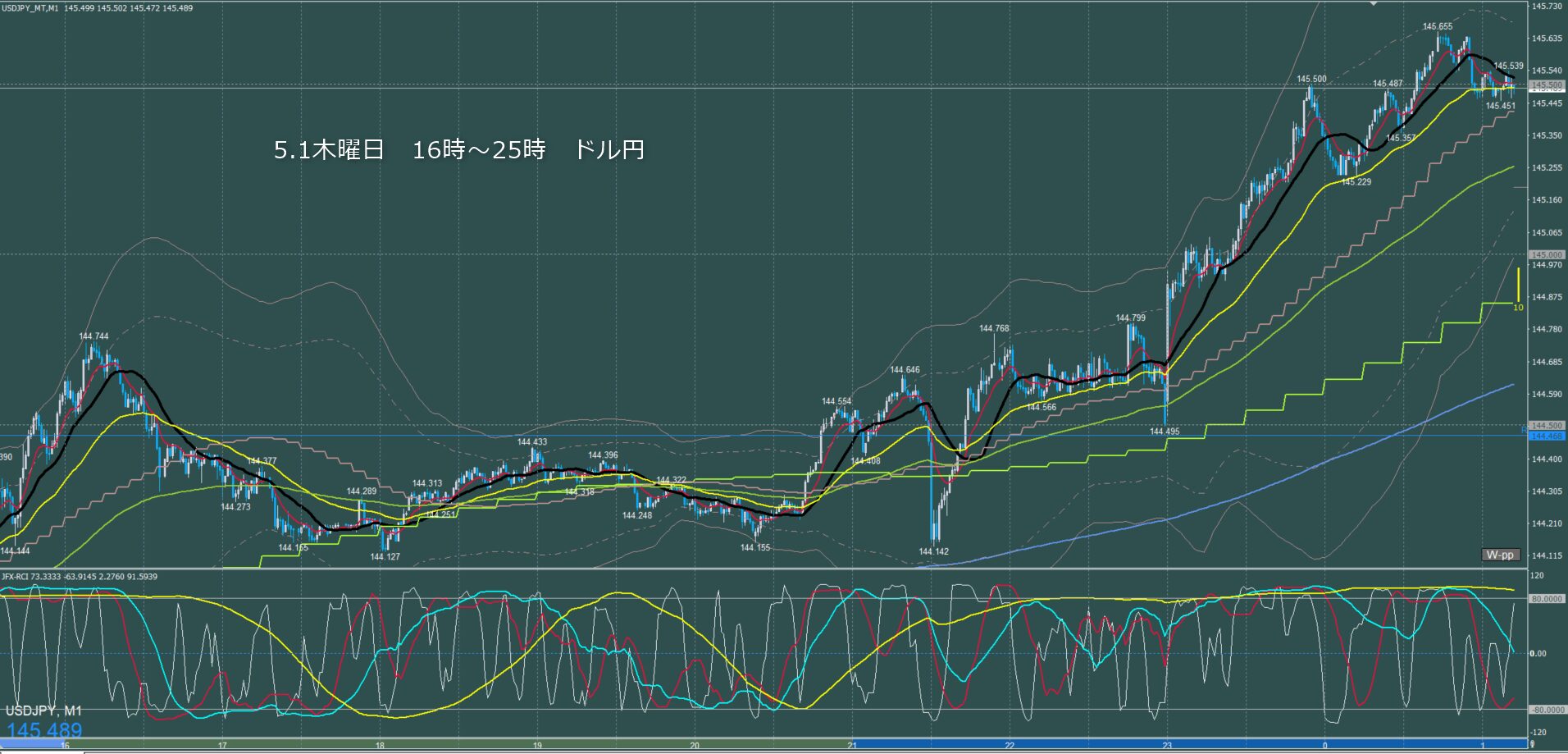Image resolution: width=1568 pixels, height=754 pixels.
Task: Click the 144.500 level tag on price scale
Action: coord(1547,426)
